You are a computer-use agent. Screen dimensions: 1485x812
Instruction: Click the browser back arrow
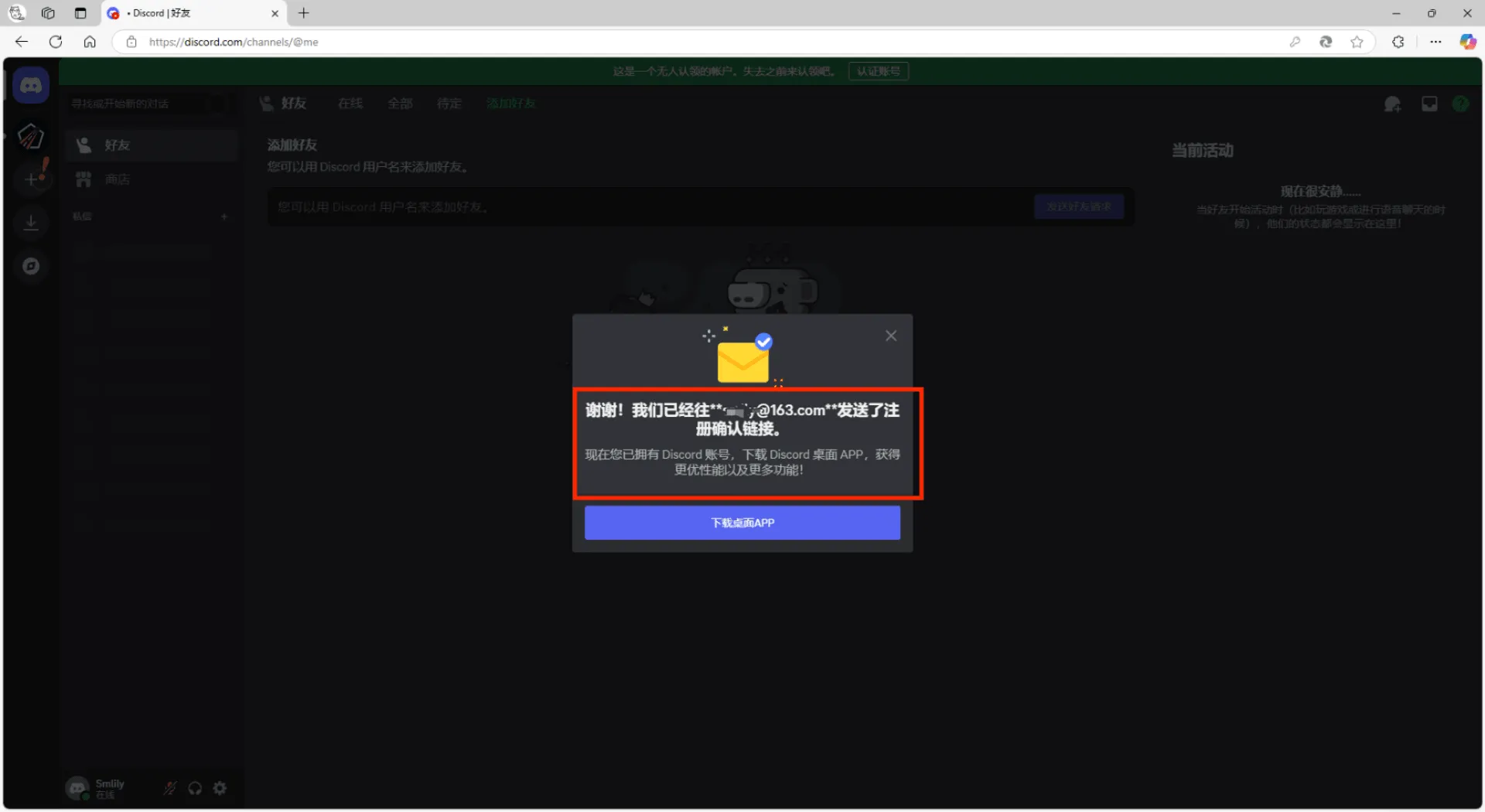pos(22,42)
